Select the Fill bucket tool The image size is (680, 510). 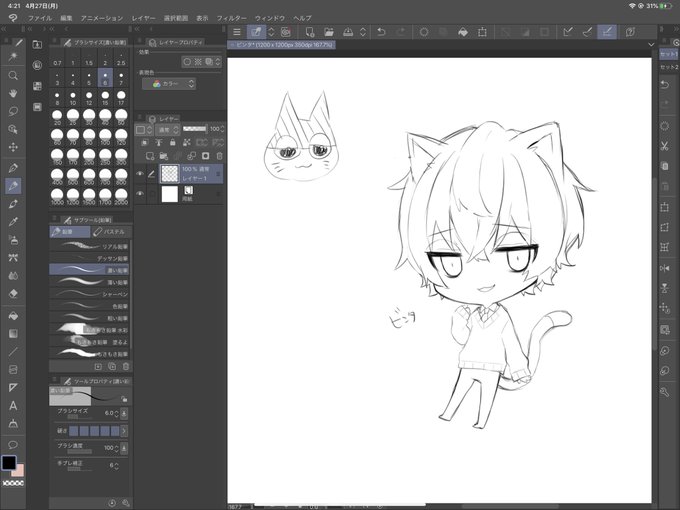pos(13,316)
